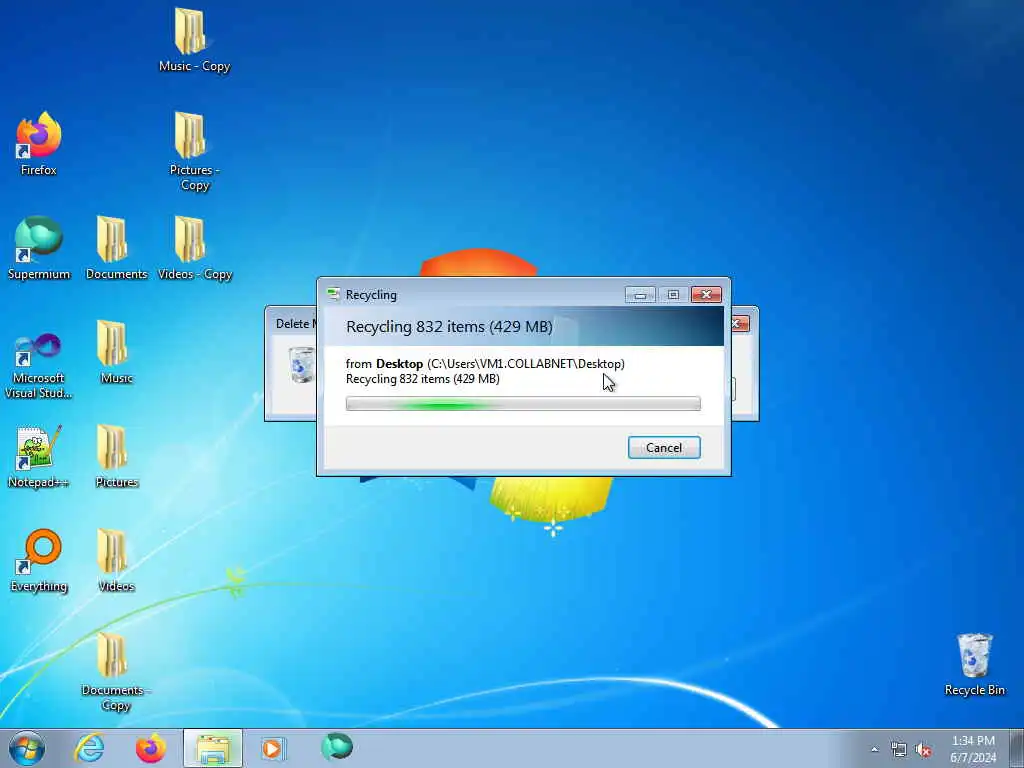The width and height of the screenshot is (1024, 768).
Task: Select the Documents - Copy folder
Action: tap(116, 672)
